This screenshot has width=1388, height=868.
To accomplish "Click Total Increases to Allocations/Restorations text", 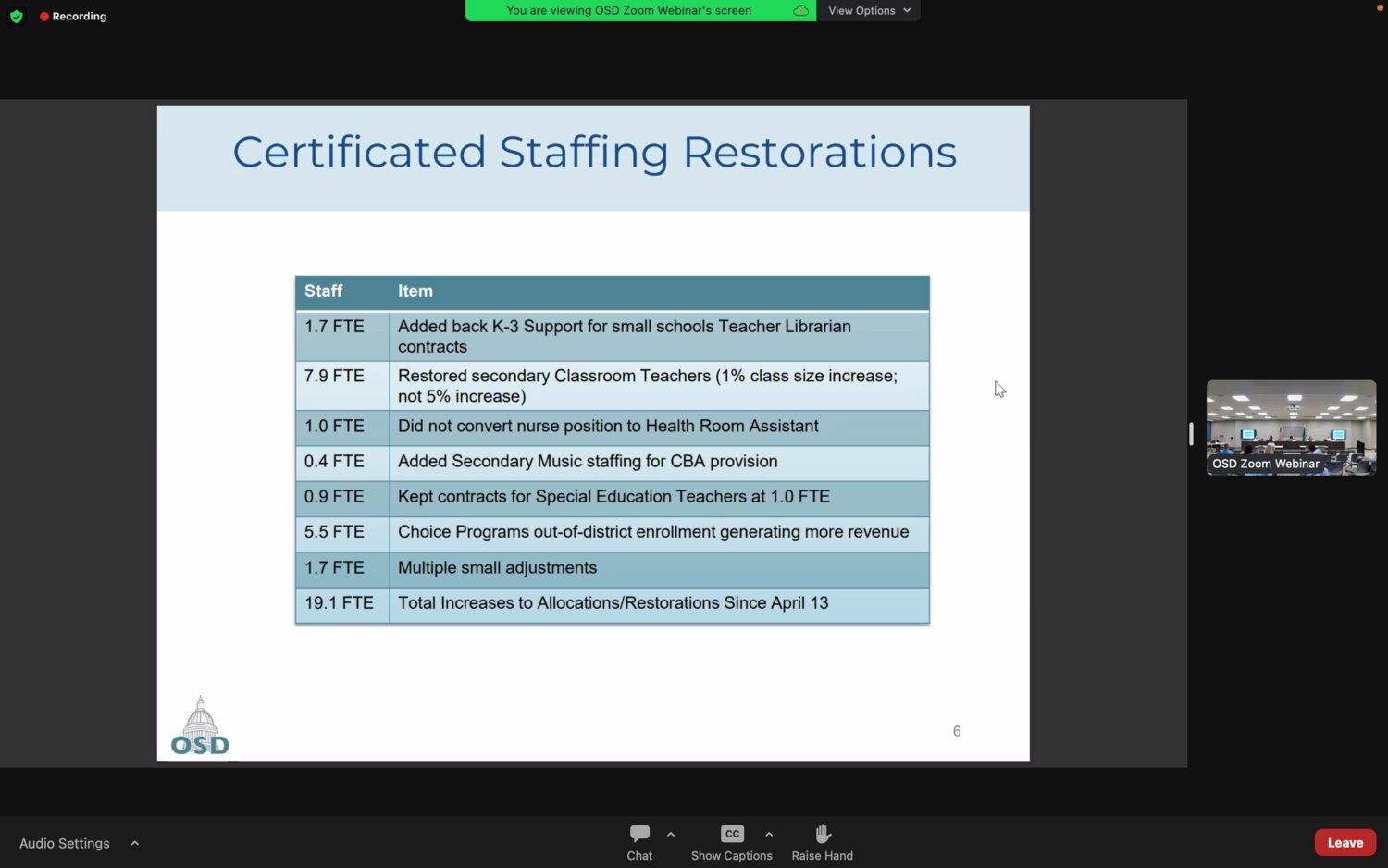I will tap(613, 603).
